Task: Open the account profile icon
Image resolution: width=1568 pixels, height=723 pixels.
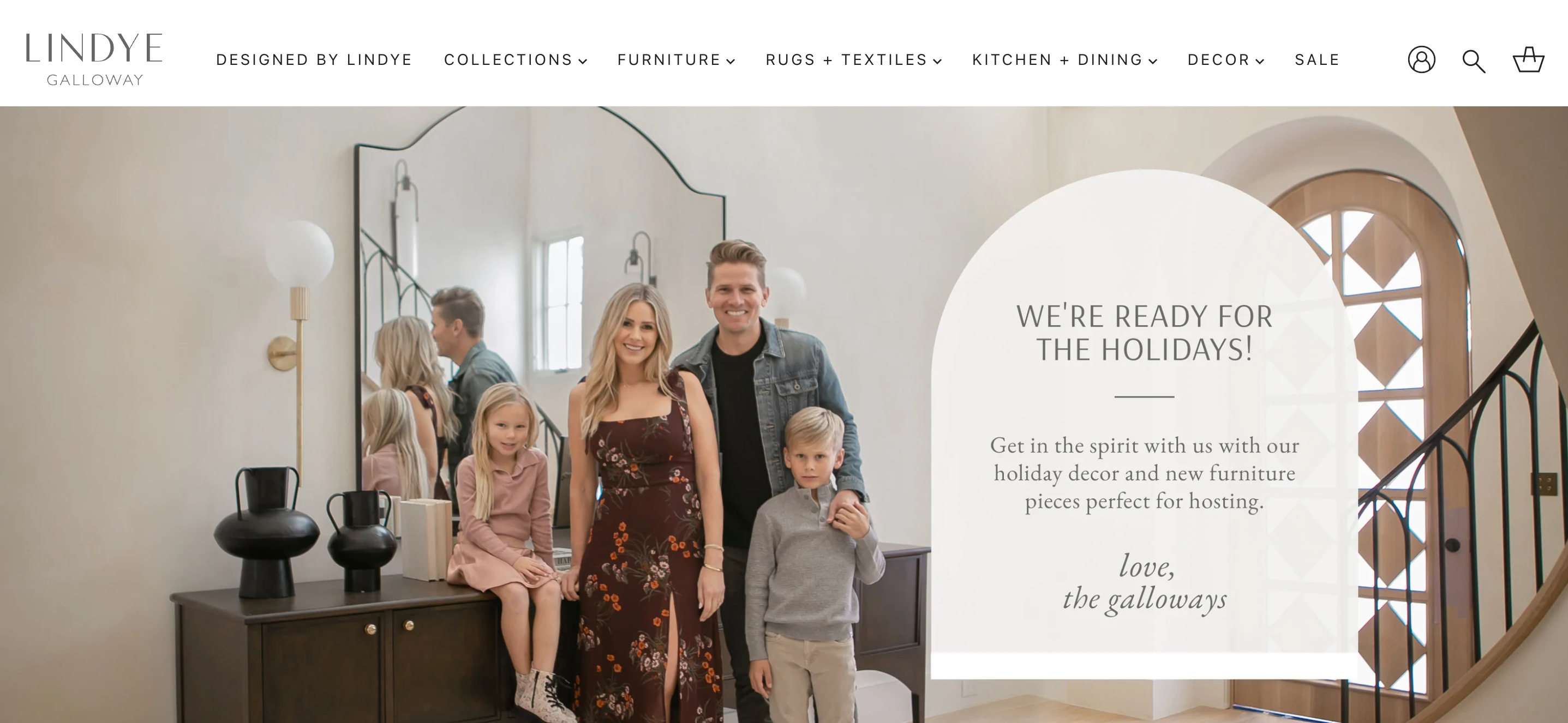Action: [x=1421, y=59]
